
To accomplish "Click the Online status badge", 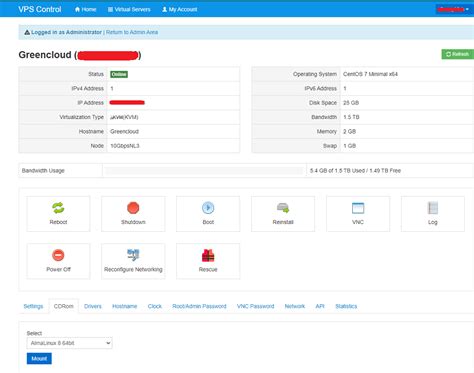I will (119, 74).
